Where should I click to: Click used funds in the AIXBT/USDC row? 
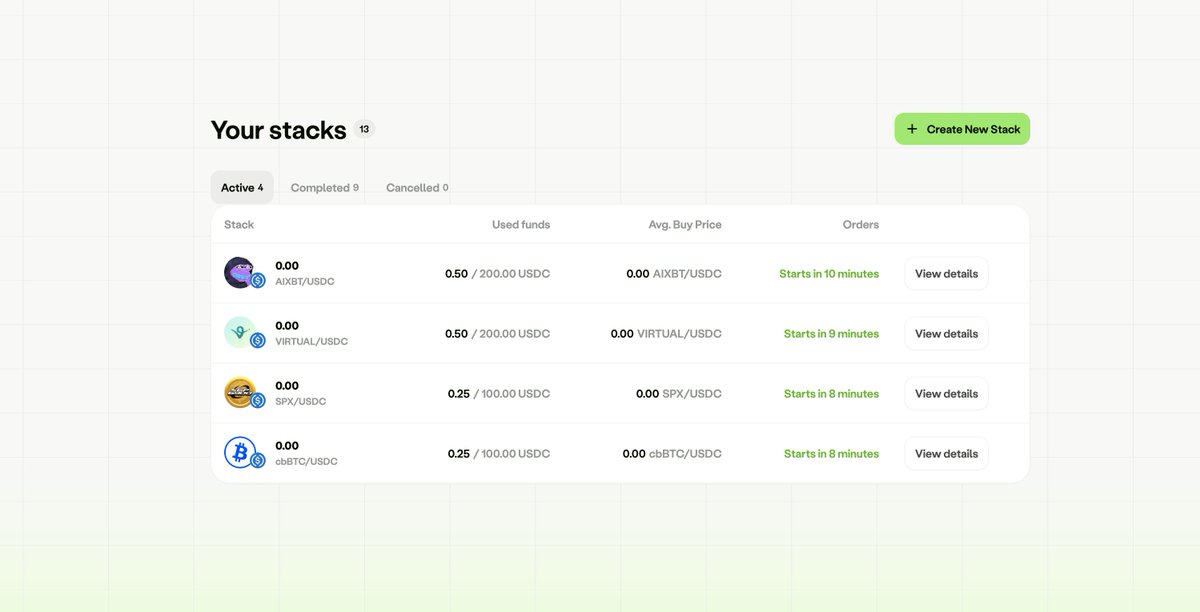497,273
